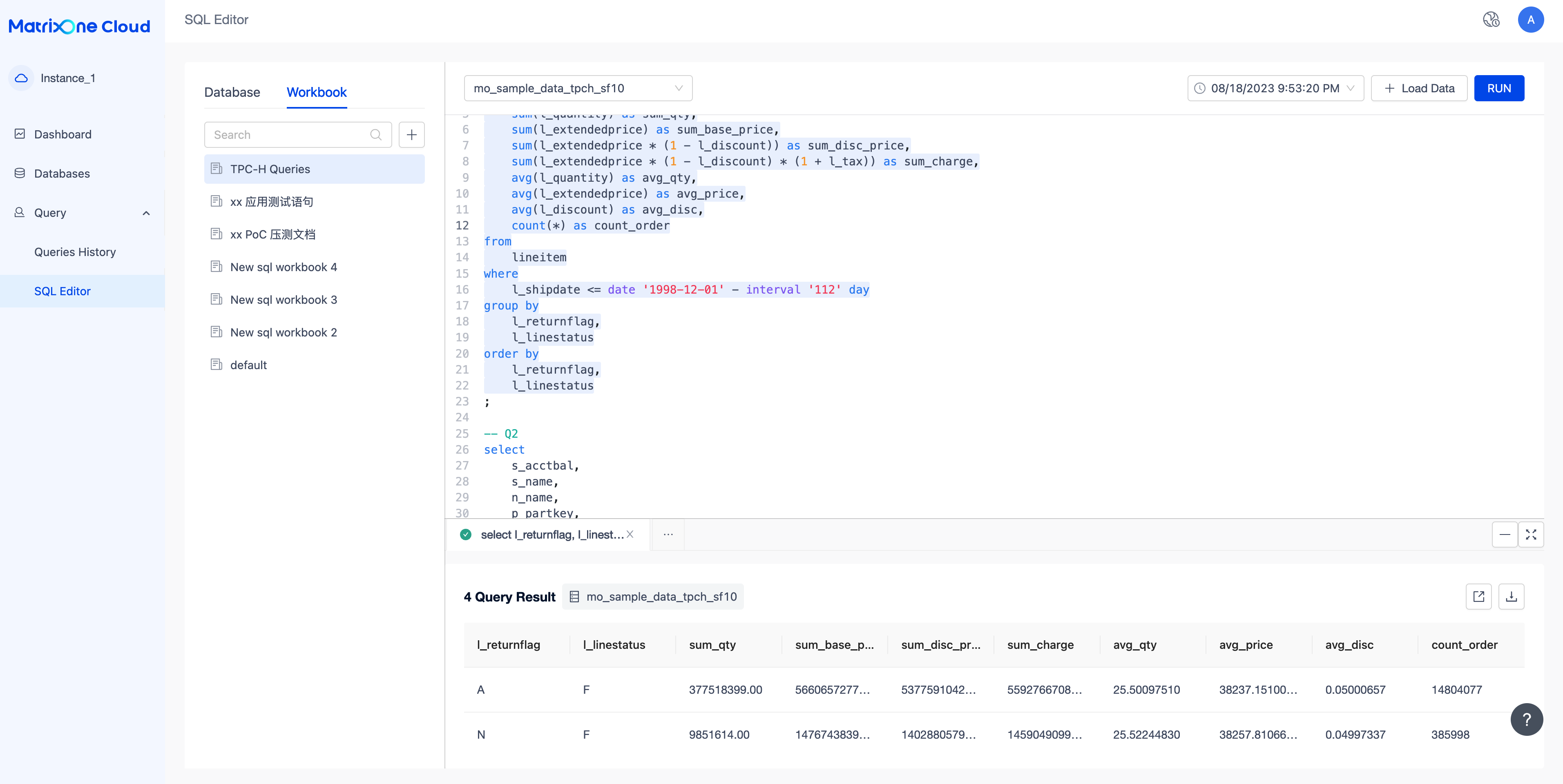Open New sql workbook 4
The height and width of the screenshot is (784, 1563).
(314, 267)
